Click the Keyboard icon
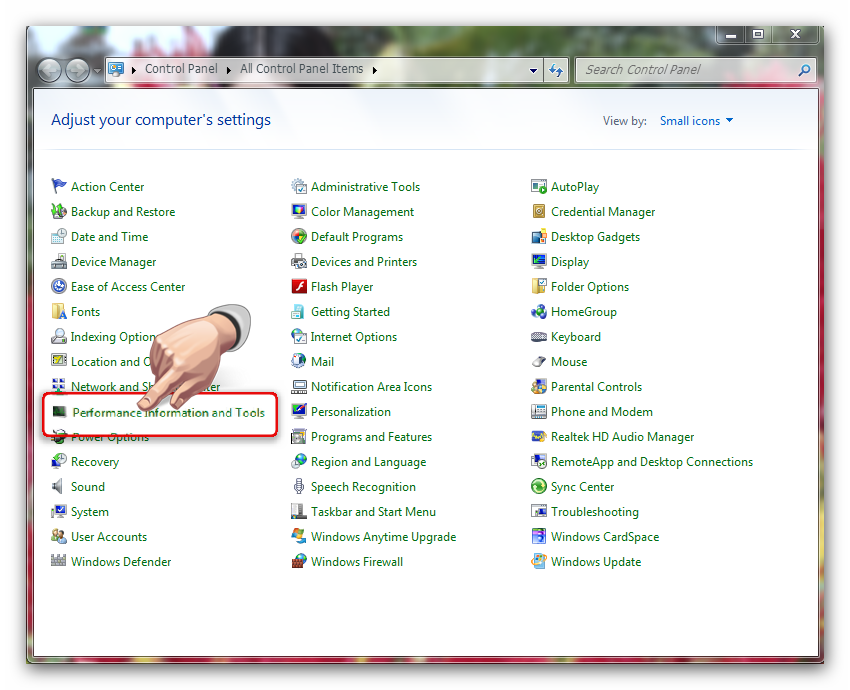 (539, 337)
